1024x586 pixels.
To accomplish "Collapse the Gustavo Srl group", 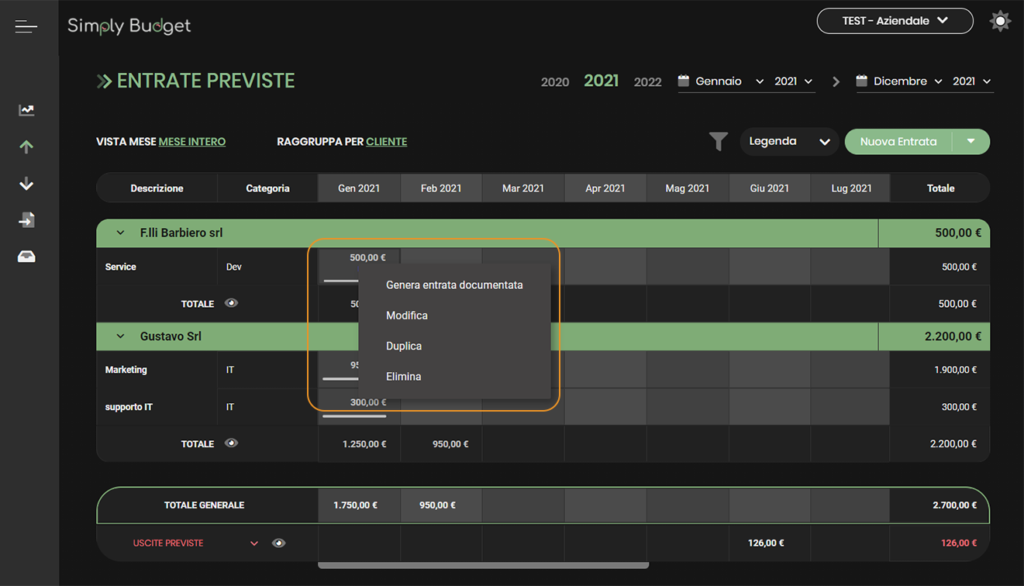I will click(121, 337).
